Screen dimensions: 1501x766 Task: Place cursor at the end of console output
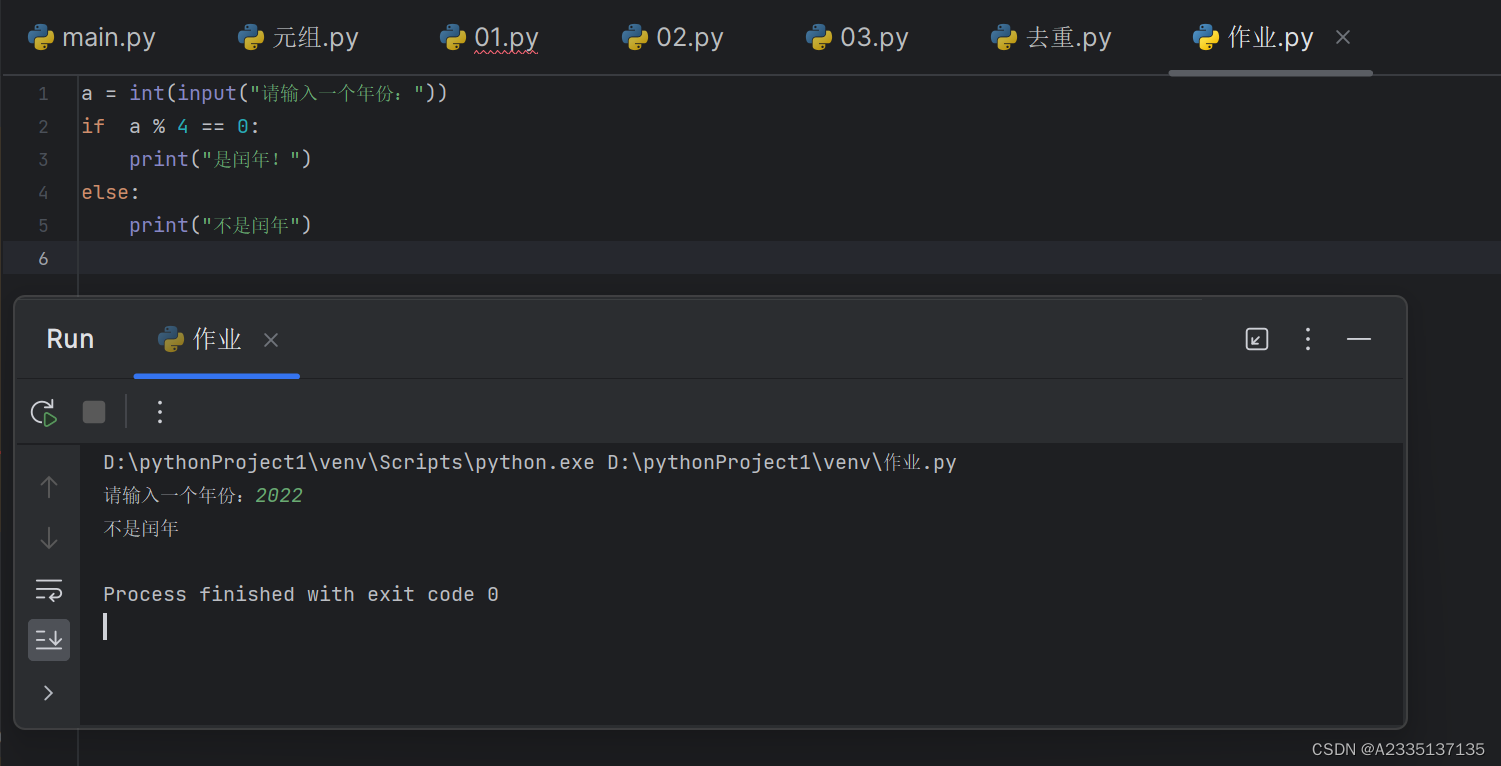click(105, 627)
